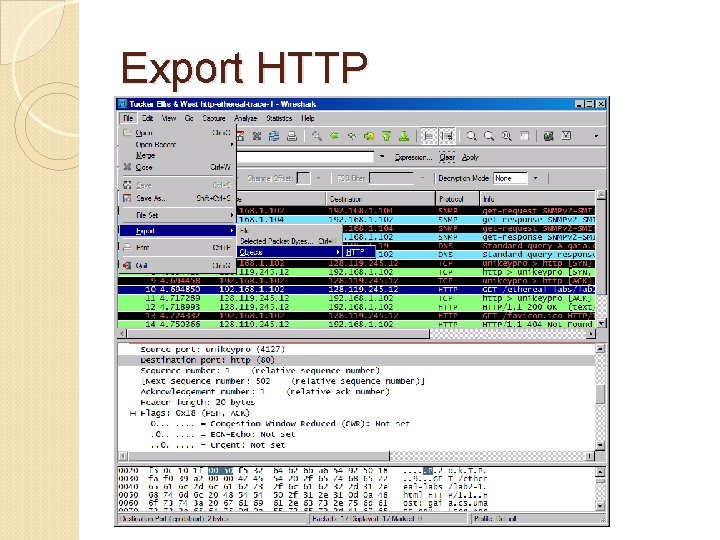This screenshot has width=720, height=540.
Task: Toggle auto scroll in live capture
Action: [447, 136]
